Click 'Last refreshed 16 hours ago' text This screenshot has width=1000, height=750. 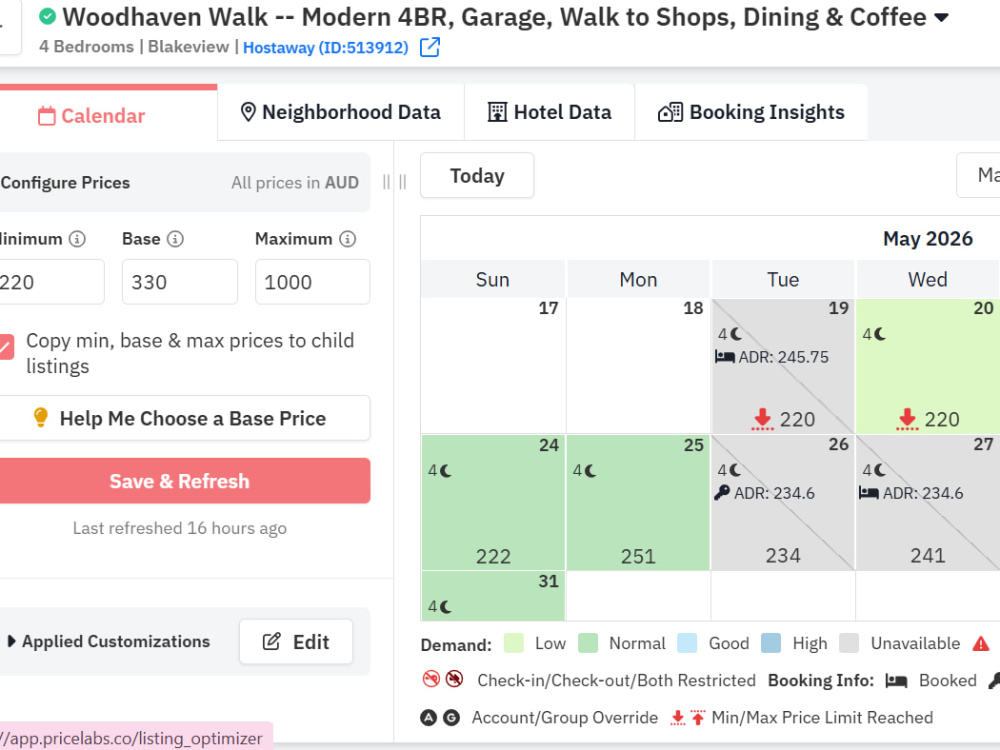[x=180, y=528]
